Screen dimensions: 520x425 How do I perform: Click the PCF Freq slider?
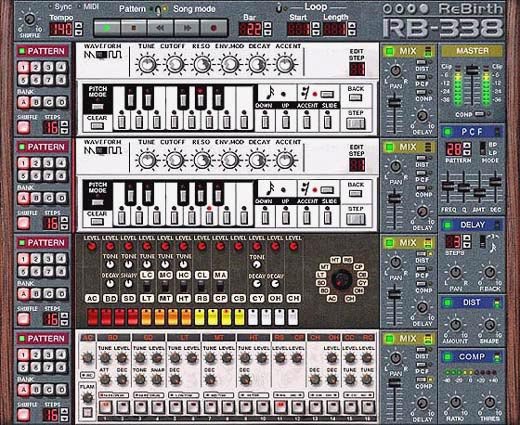[447, 186]
